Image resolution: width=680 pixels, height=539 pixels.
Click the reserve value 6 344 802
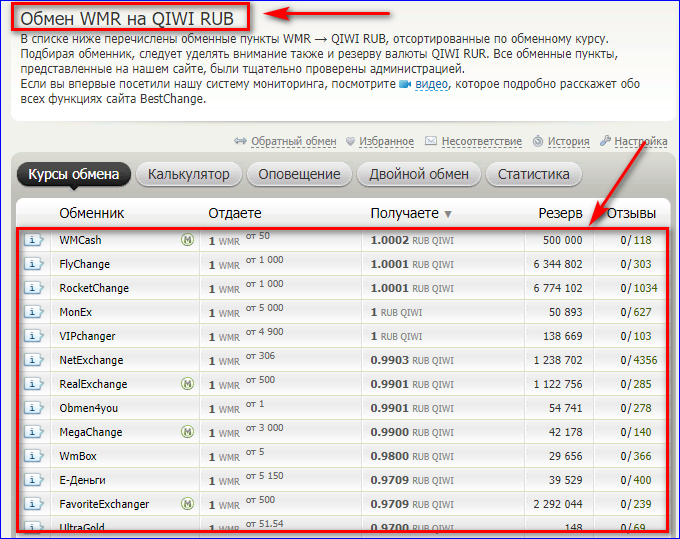click(x=558, y=264)
